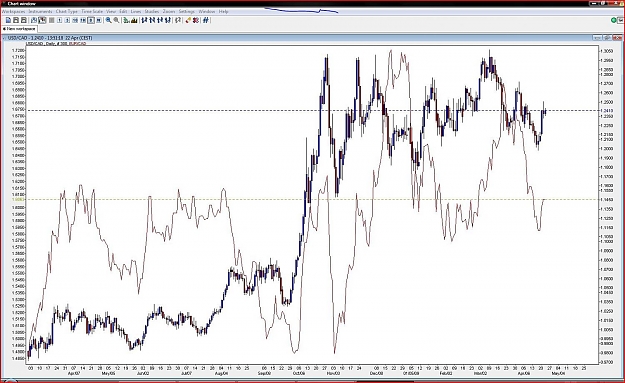Click the red delete-drawings icon
Viewport: 625px width, 383px height.
click(x=196, y=20)
